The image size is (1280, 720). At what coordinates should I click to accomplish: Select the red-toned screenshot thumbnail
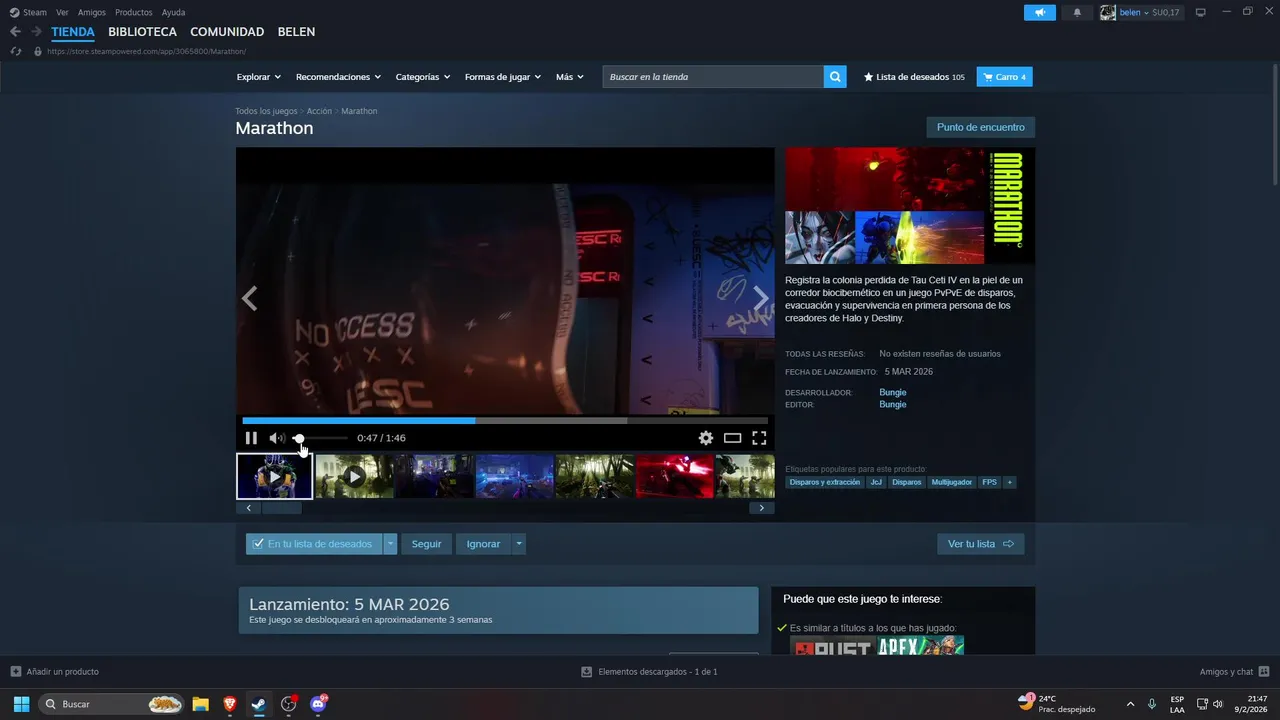(x=675, y=477)
